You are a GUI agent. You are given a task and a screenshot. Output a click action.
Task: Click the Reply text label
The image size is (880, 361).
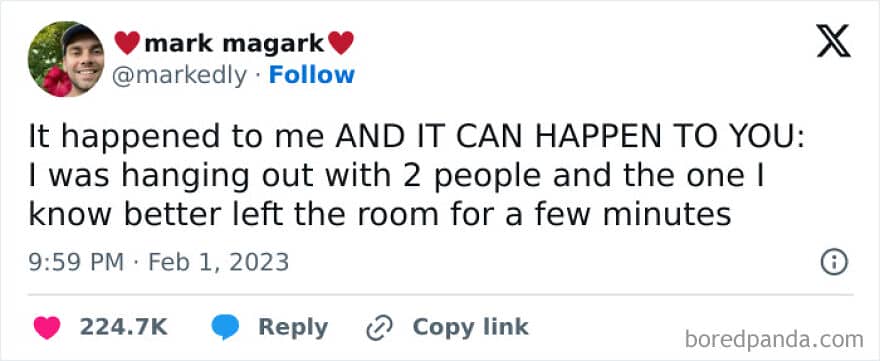(293, 328)
